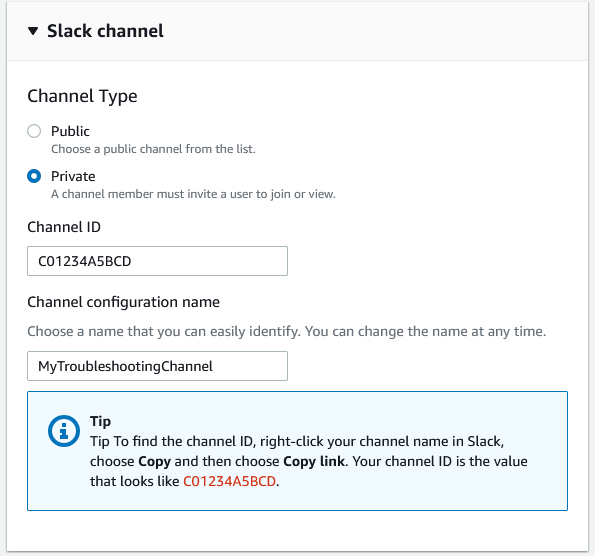Click the Channel Type heading
The width and height of the screenshot is (595, 556).
click(x=82, y=96)
